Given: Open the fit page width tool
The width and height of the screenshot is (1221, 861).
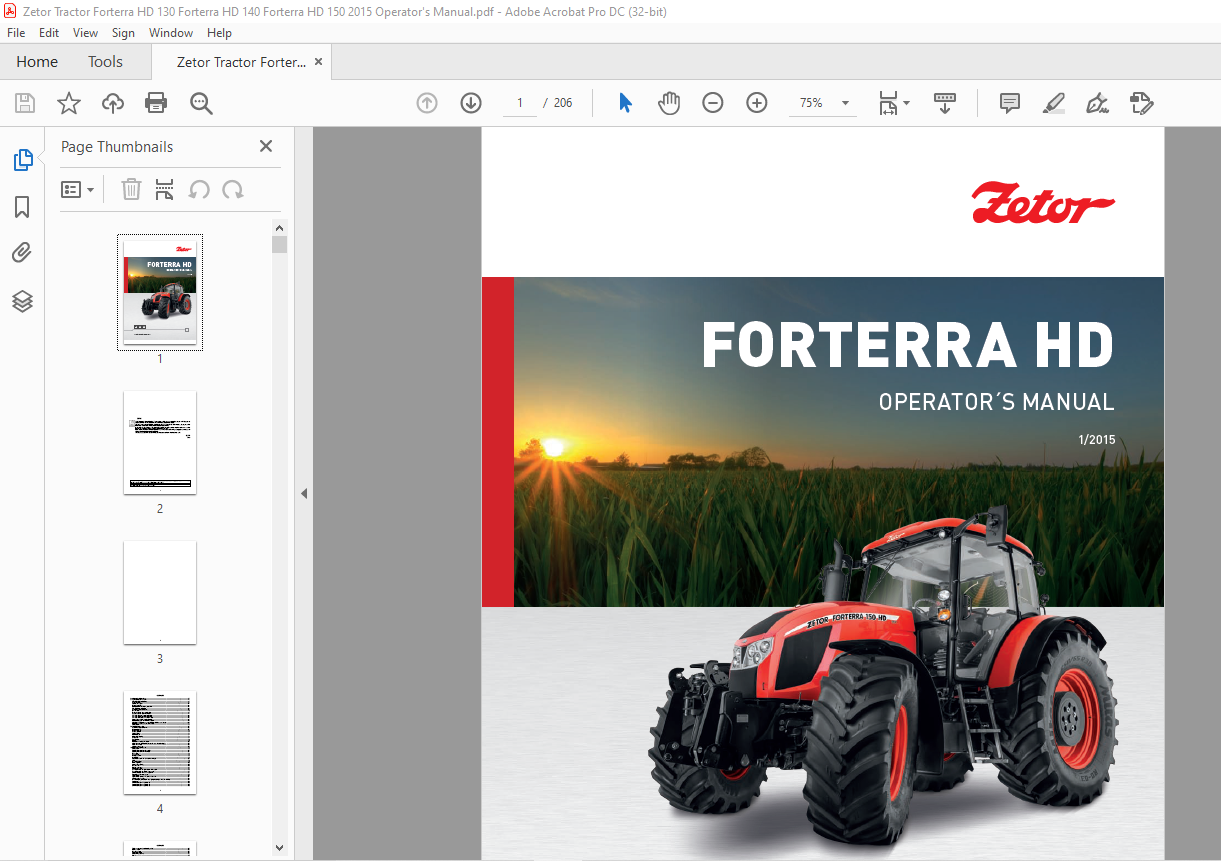Looking at the screenshot, I should coord(888,103).
